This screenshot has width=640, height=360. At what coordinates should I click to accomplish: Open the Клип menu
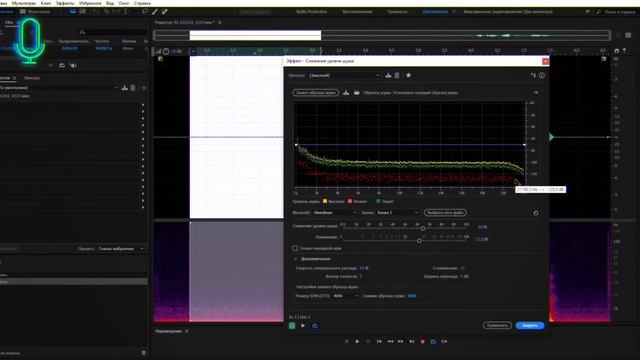(46, 3)
